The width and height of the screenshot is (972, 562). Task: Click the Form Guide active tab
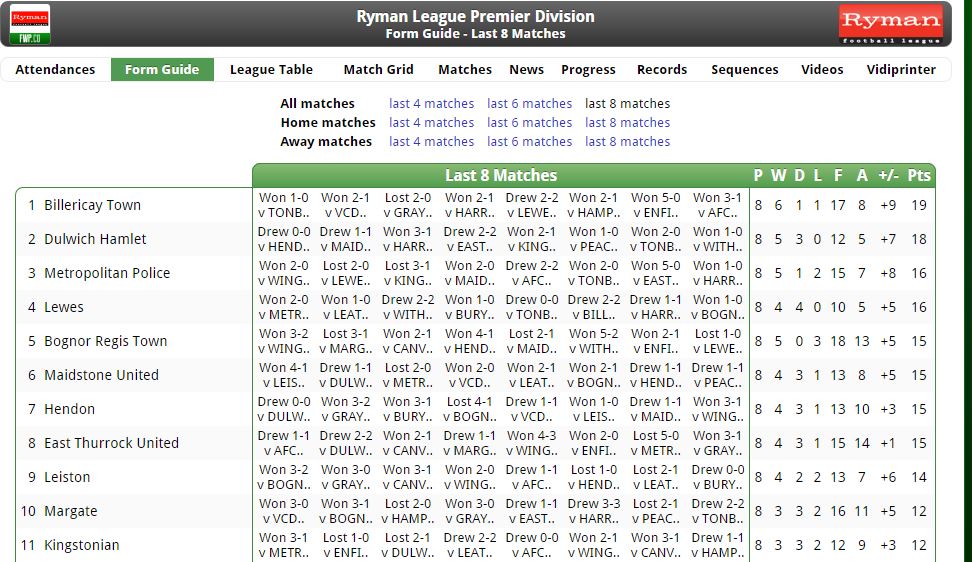tap(162, 70)
